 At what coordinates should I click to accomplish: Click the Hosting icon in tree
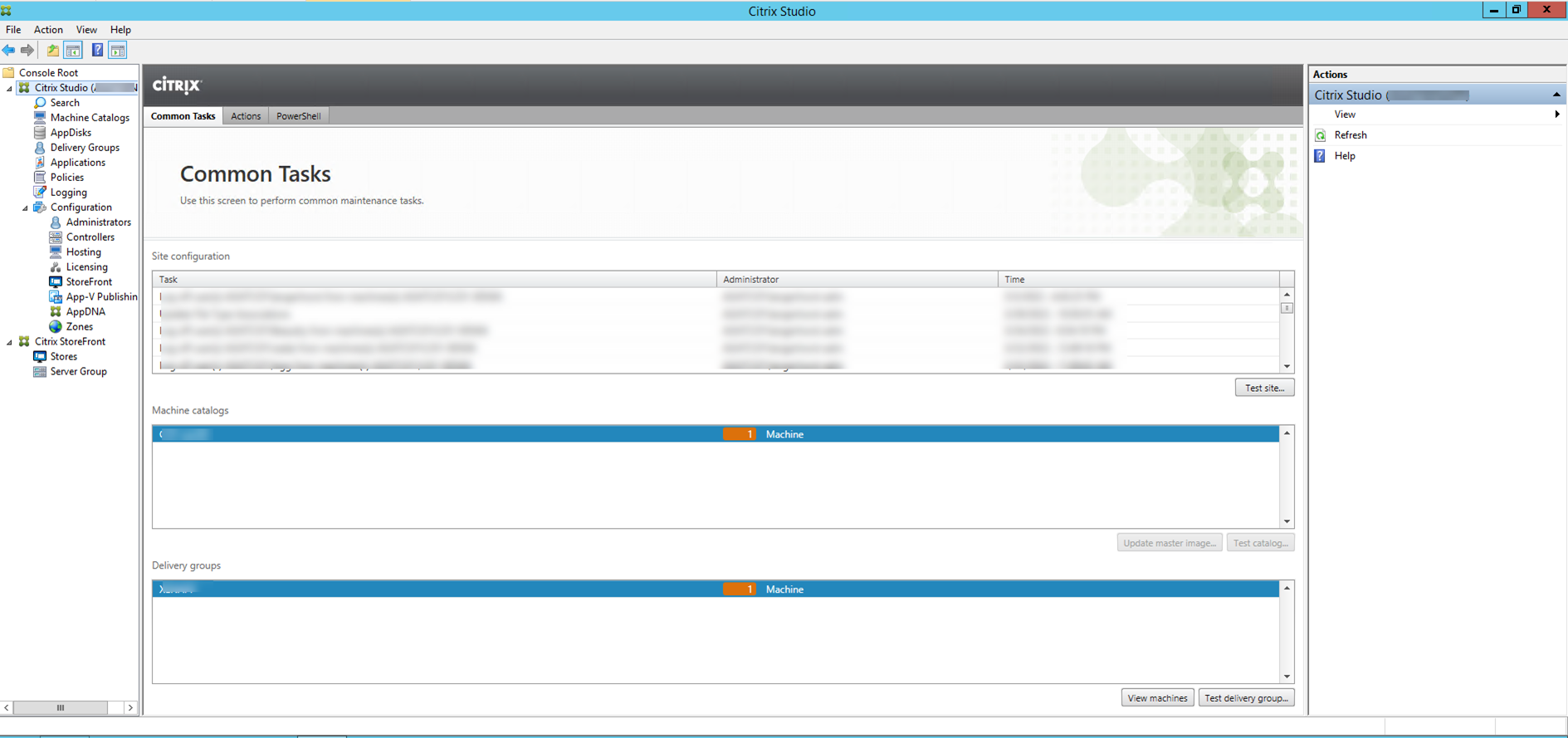tap(56, 252)
